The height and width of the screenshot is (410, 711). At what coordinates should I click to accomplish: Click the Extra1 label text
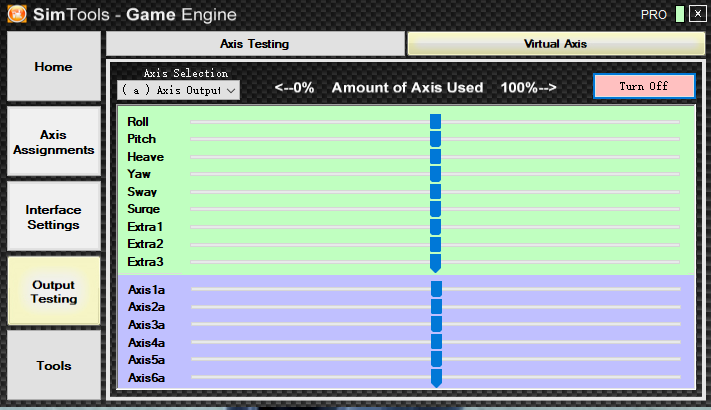click(145, 226)
